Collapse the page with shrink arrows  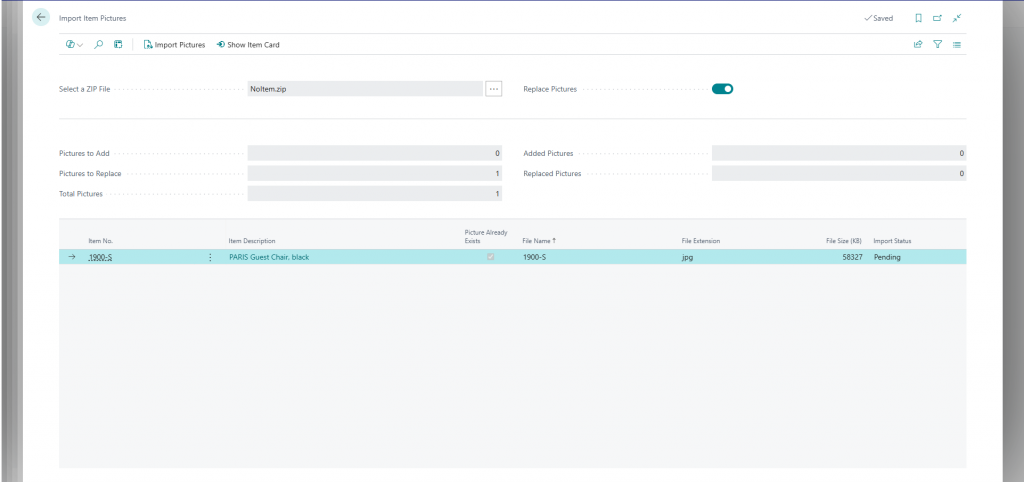click(x=957, y=18)
